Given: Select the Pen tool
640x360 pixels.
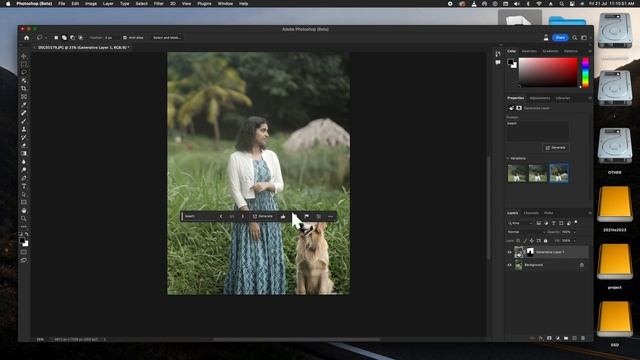Looking at the screenshot, I should tap(24, 178).
